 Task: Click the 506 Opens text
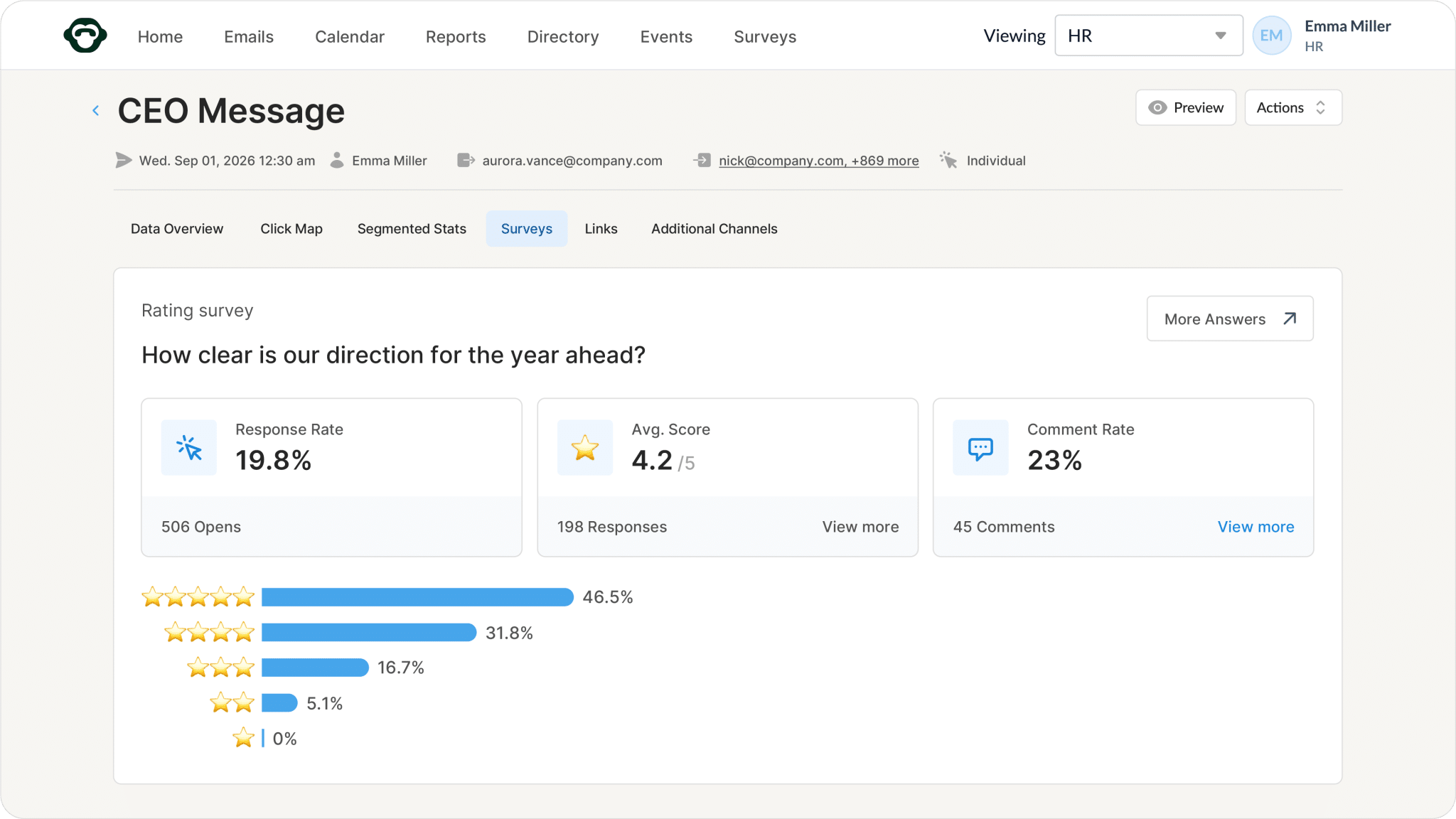pos(201,527)
